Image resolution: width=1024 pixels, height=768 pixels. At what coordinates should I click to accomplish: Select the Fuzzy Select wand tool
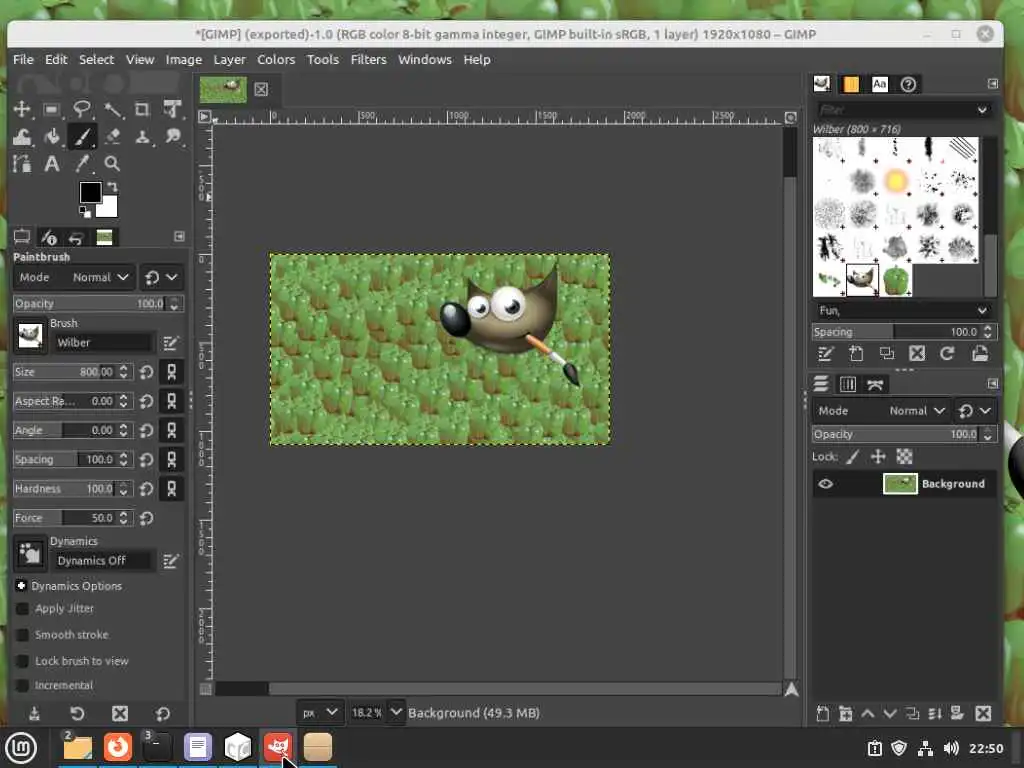tap(112, 109)
